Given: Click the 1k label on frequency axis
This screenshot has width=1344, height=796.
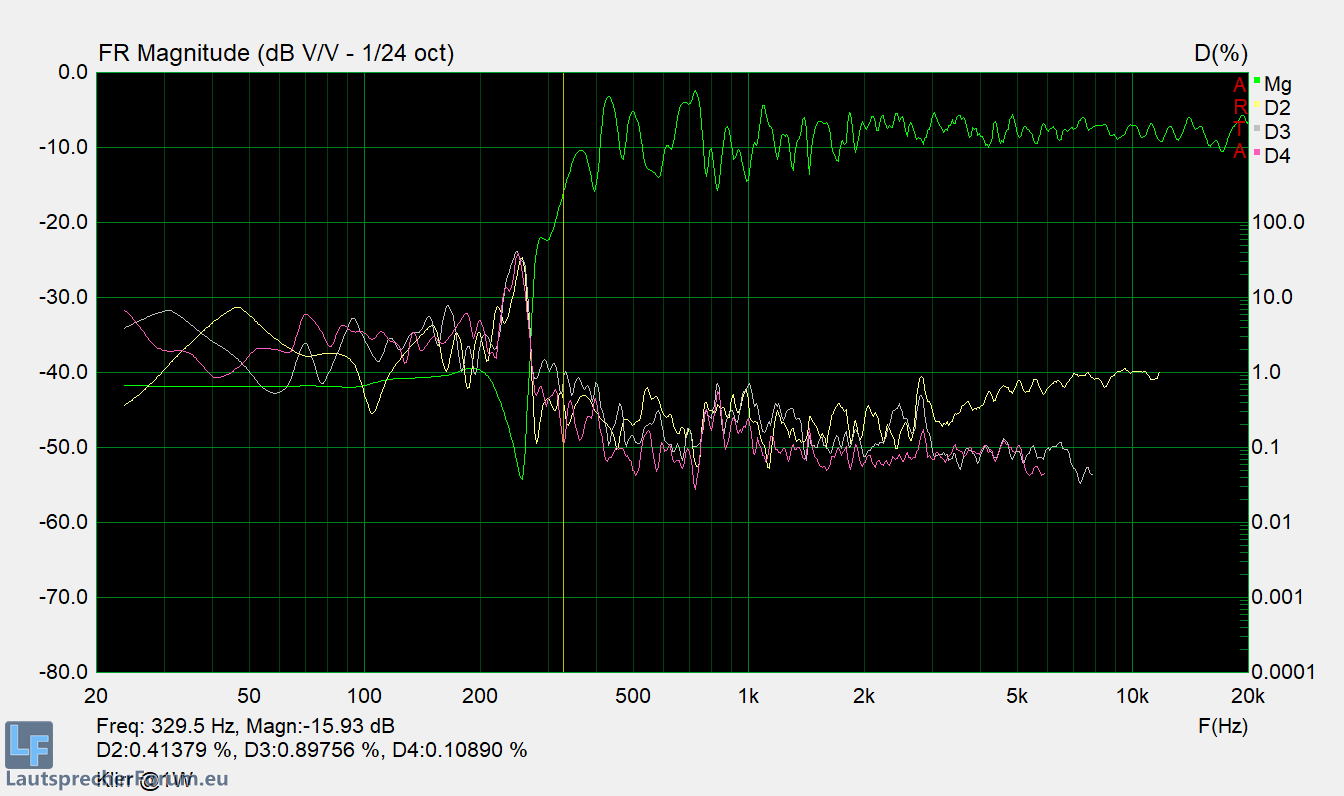Looking at the screenshot, I should (748, 696).
